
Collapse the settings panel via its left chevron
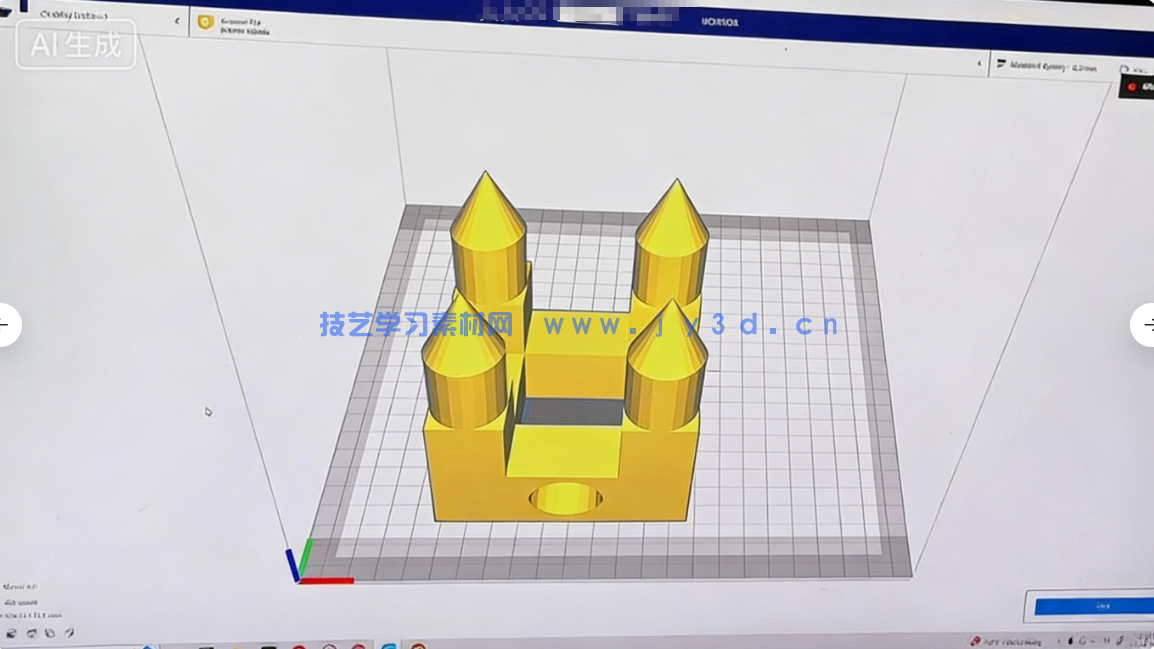click(979, 63)
